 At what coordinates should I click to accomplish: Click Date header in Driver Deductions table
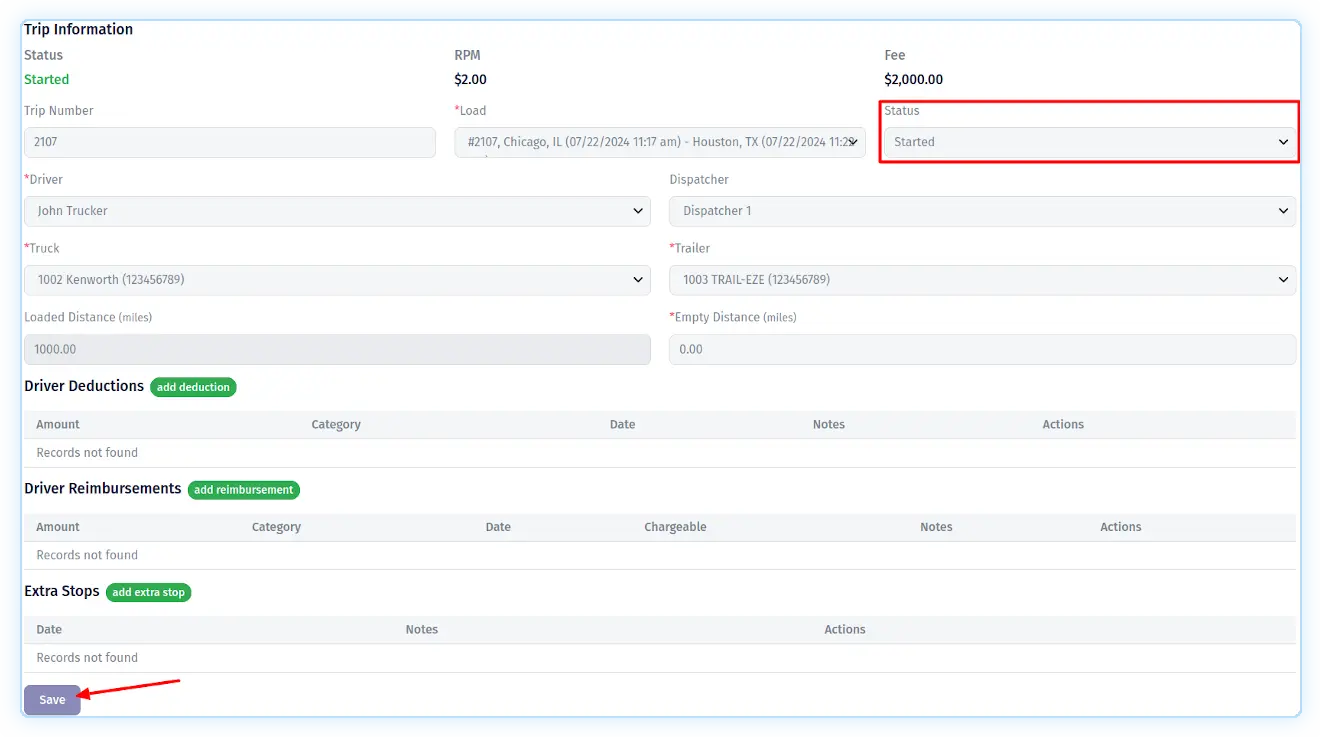point(622,424)
